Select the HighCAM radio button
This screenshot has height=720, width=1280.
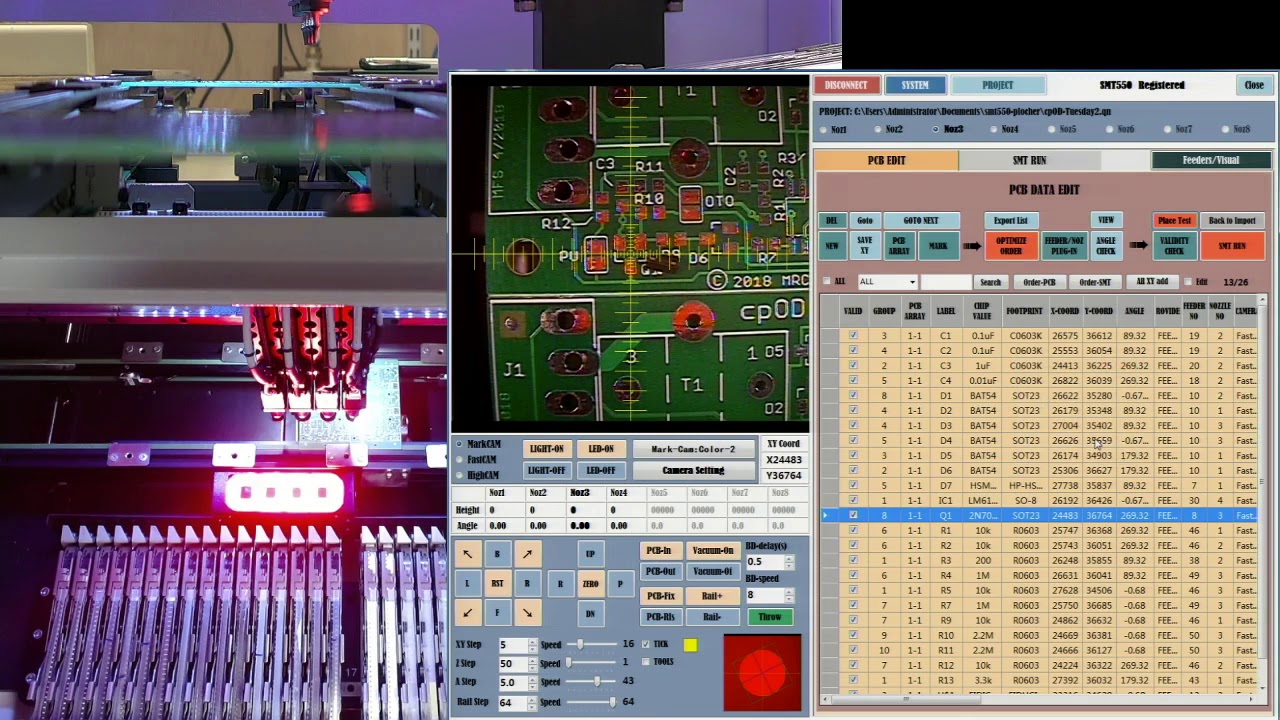459,475
